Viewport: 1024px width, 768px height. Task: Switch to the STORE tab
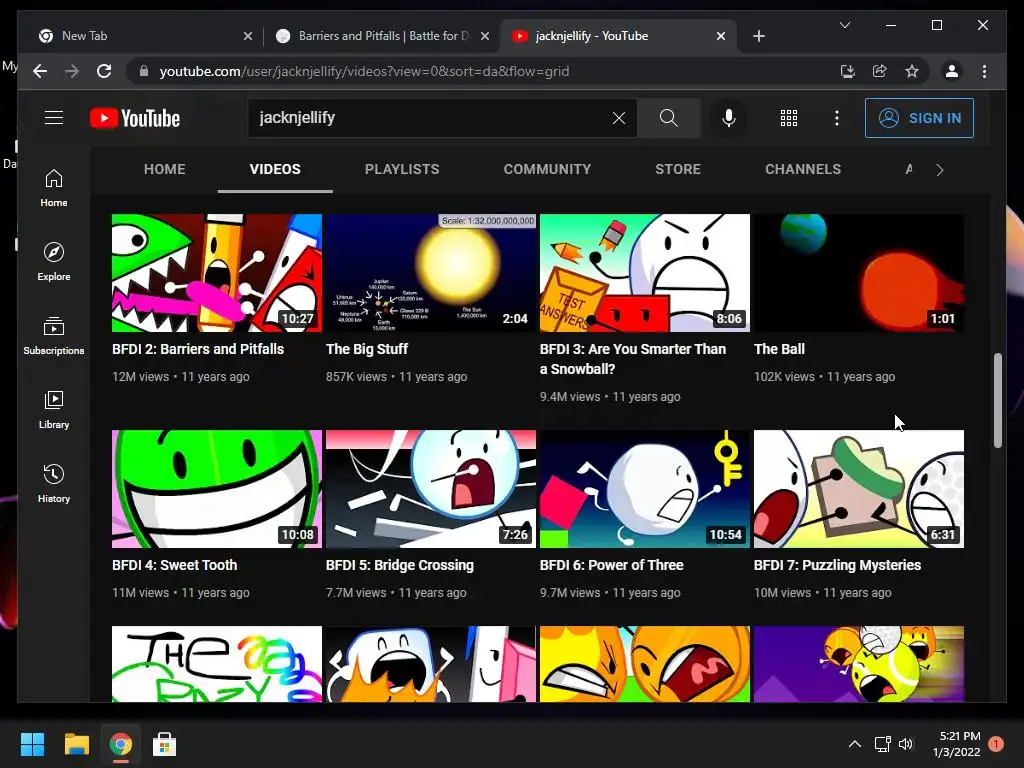point(678,169)
